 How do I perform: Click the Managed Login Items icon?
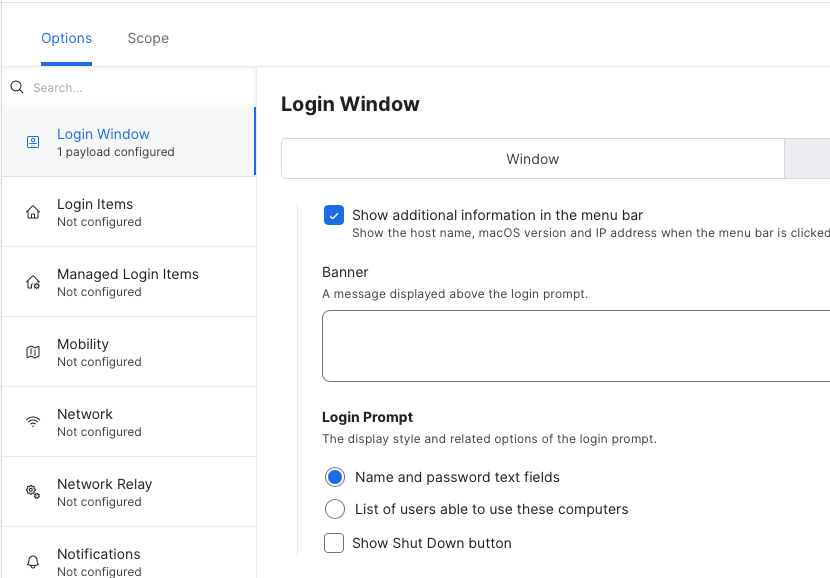[x=33, y=282]
